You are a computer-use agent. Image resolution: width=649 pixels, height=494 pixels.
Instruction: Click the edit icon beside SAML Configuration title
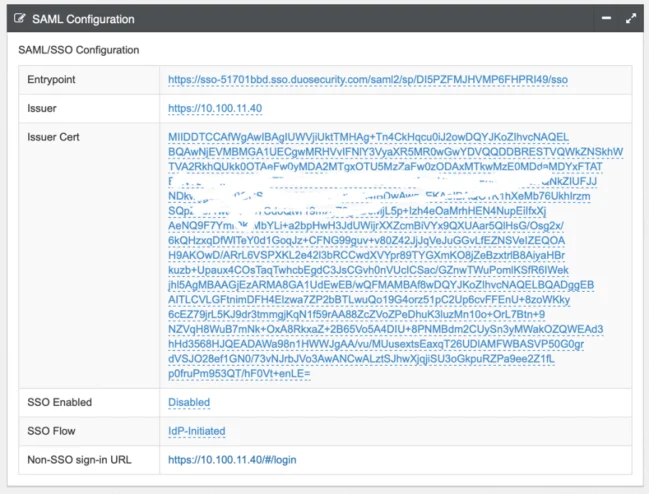tap(19, 19)
